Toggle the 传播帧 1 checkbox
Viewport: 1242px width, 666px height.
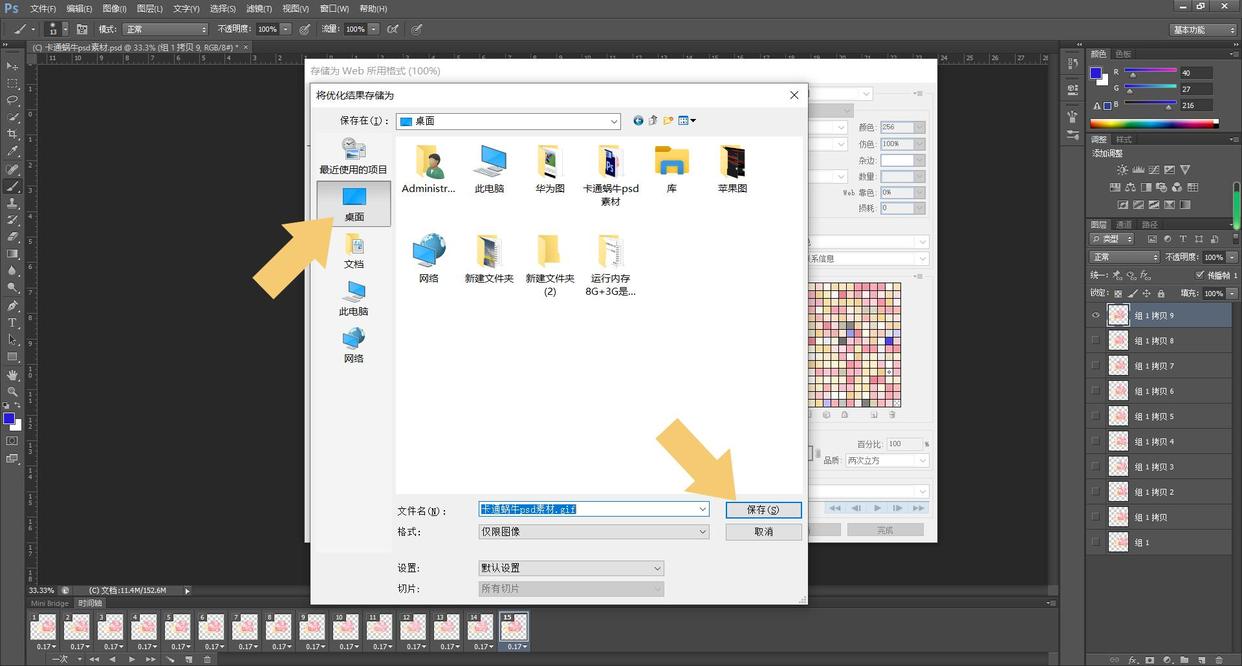point(1200,275)
